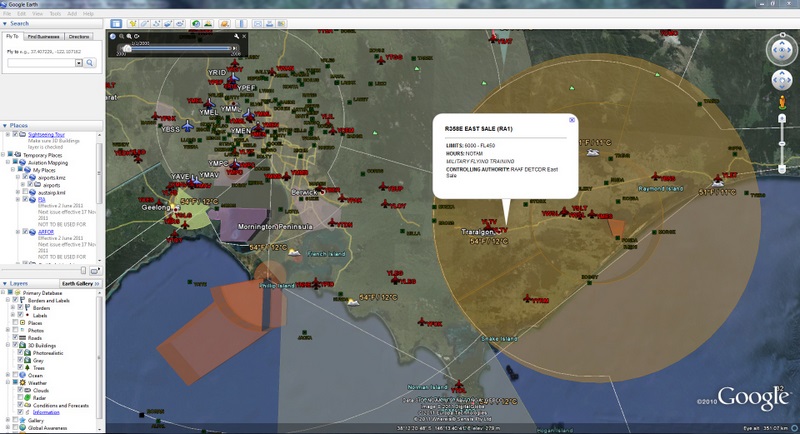The image size is (800, 434).
Task: Close the historical imagery time slider
Action: [x=244, y=36]
